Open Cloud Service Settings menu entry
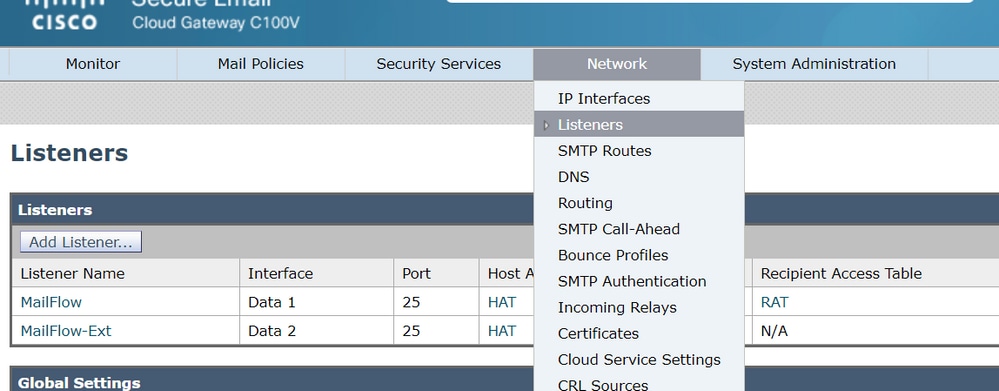The width and height of the screenshot is (999, 391). click(x=639, y=360)
